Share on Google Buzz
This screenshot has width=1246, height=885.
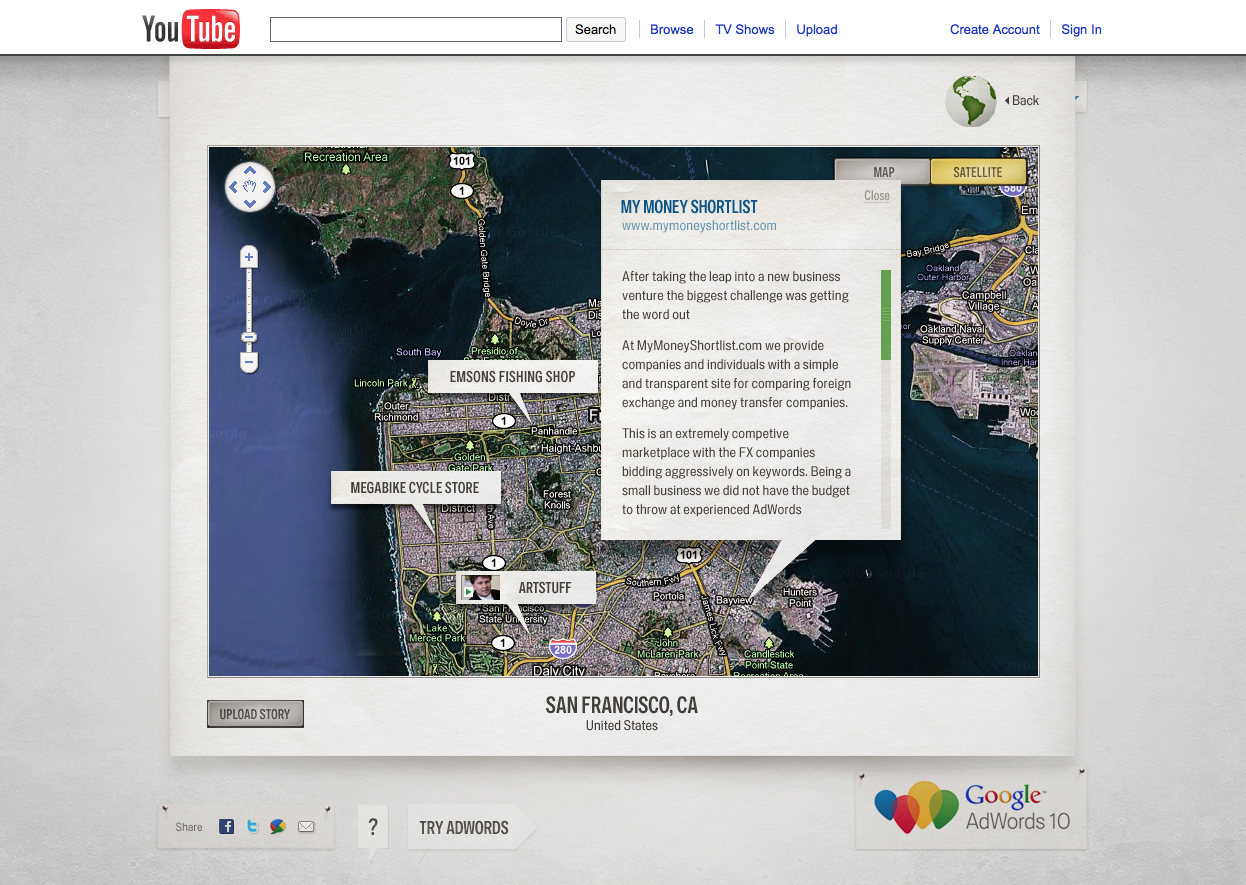279,827
